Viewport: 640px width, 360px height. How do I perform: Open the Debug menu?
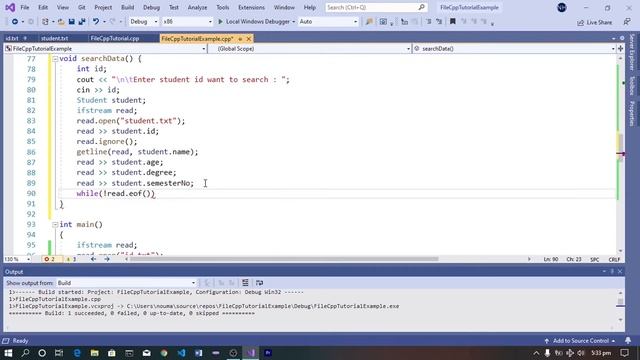[151, 7]
